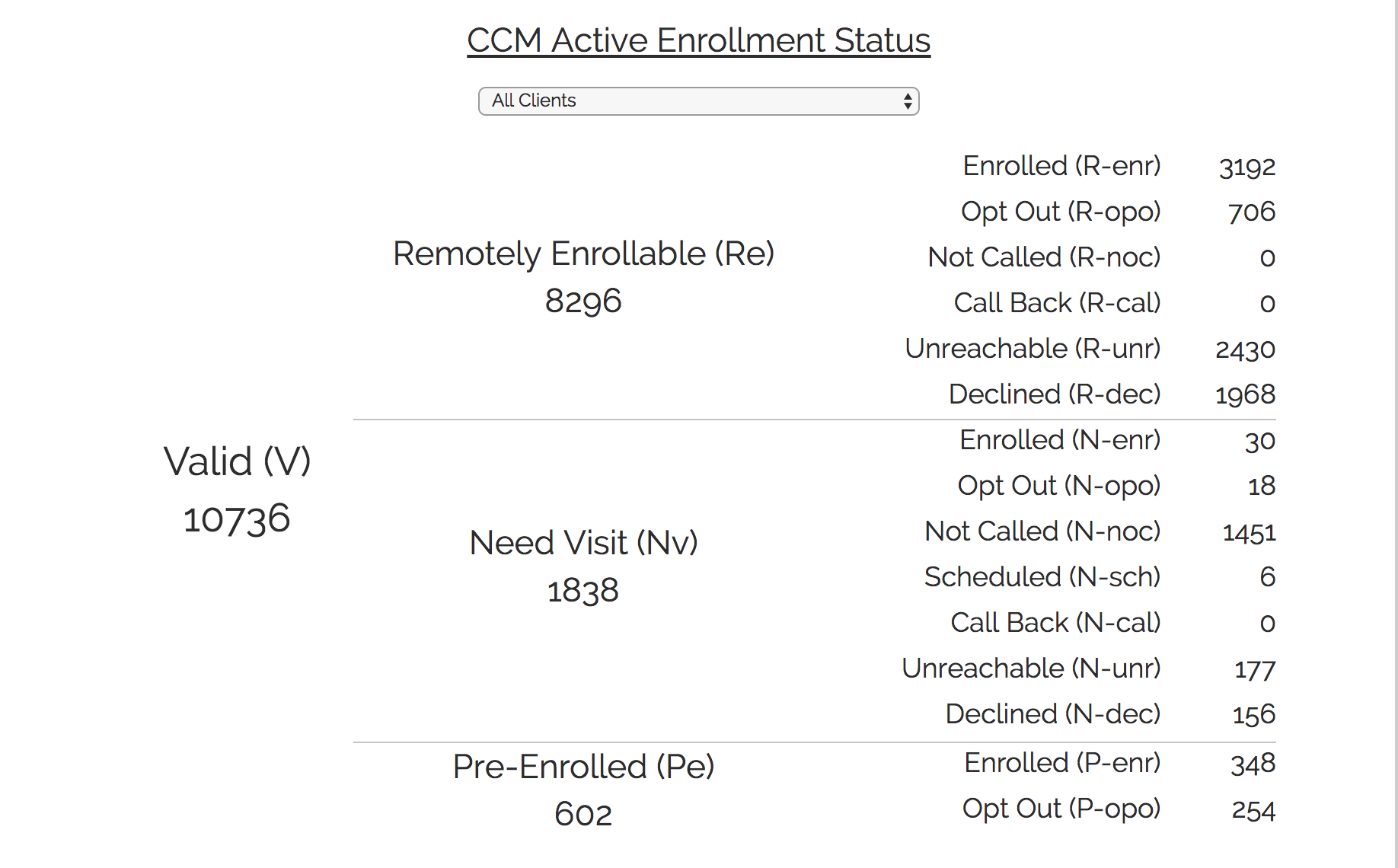Click the Not Called (N-noc) value 1451
This screenshot has height=868, width=1398.
pos(1249,532)
